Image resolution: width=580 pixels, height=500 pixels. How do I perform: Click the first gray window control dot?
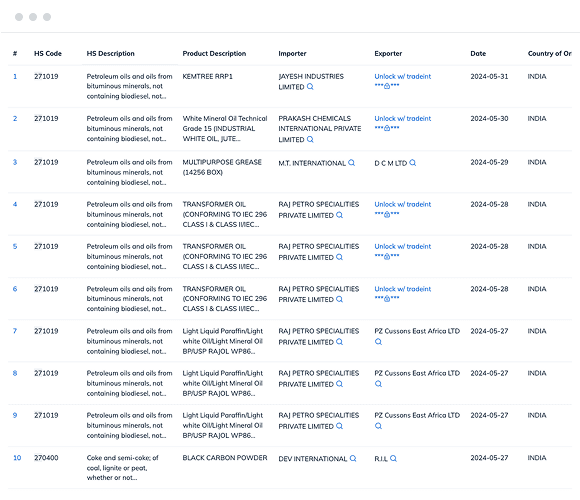tap(19, 17)
